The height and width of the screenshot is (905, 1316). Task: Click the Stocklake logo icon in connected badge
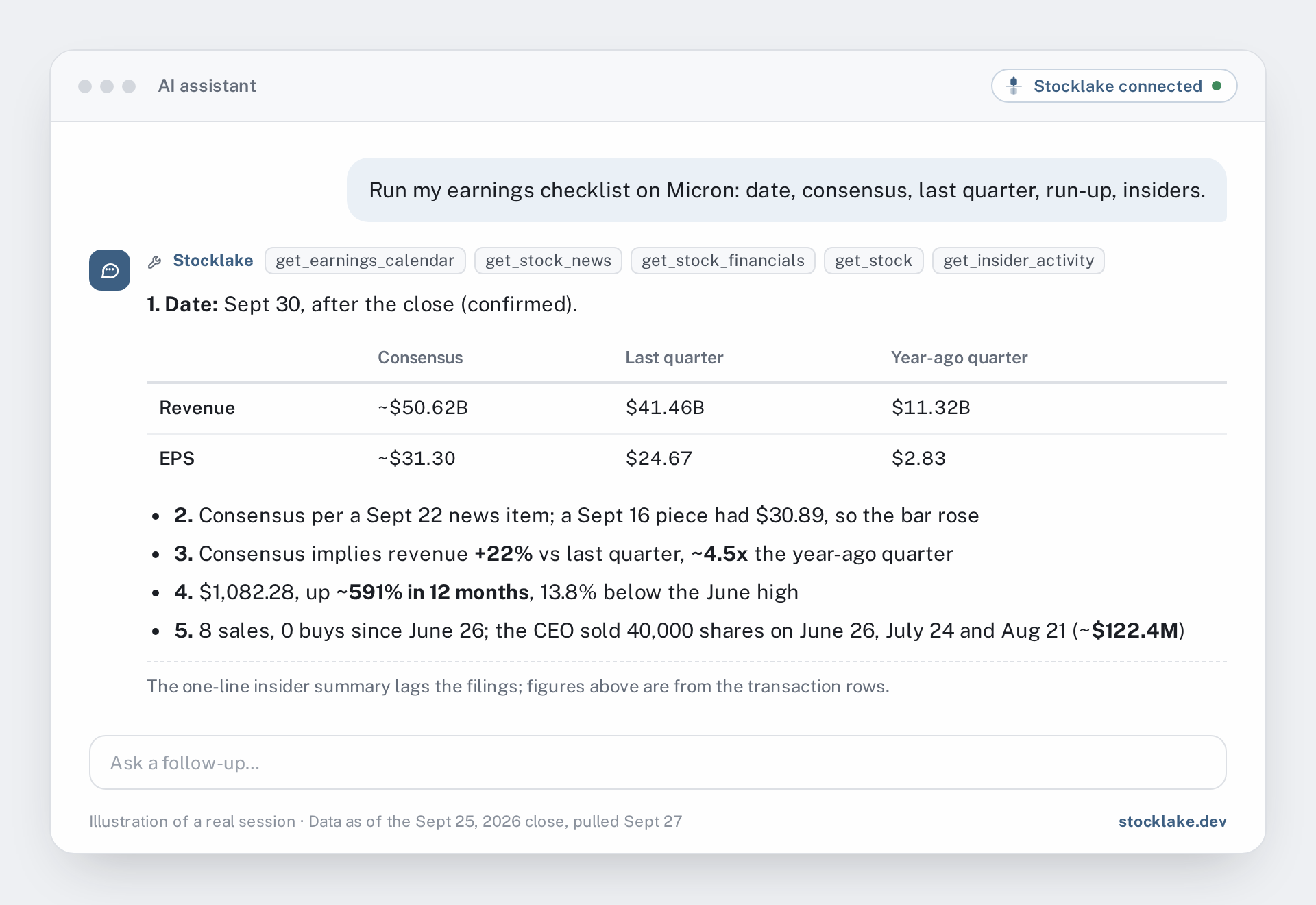coord(1014,86)
